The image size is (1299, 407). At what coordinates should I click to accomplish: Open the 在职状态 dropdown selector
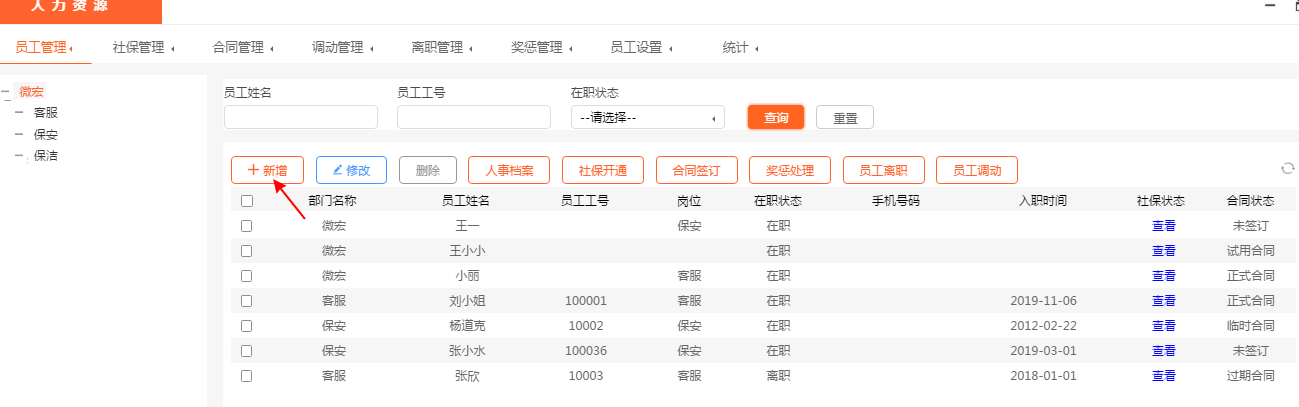(x=647, y=117)
